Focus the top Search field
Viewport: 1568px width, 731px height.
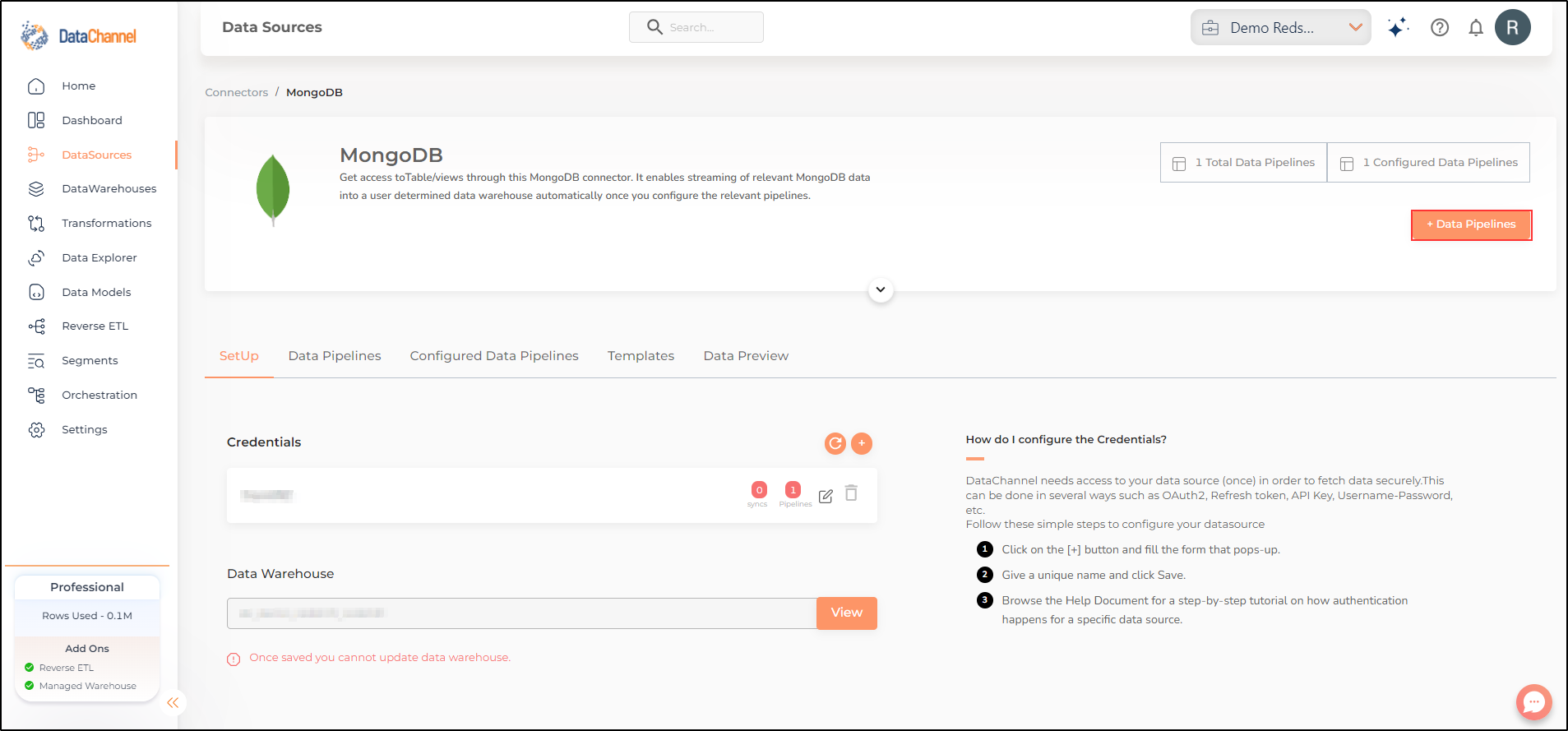point(696,27)
